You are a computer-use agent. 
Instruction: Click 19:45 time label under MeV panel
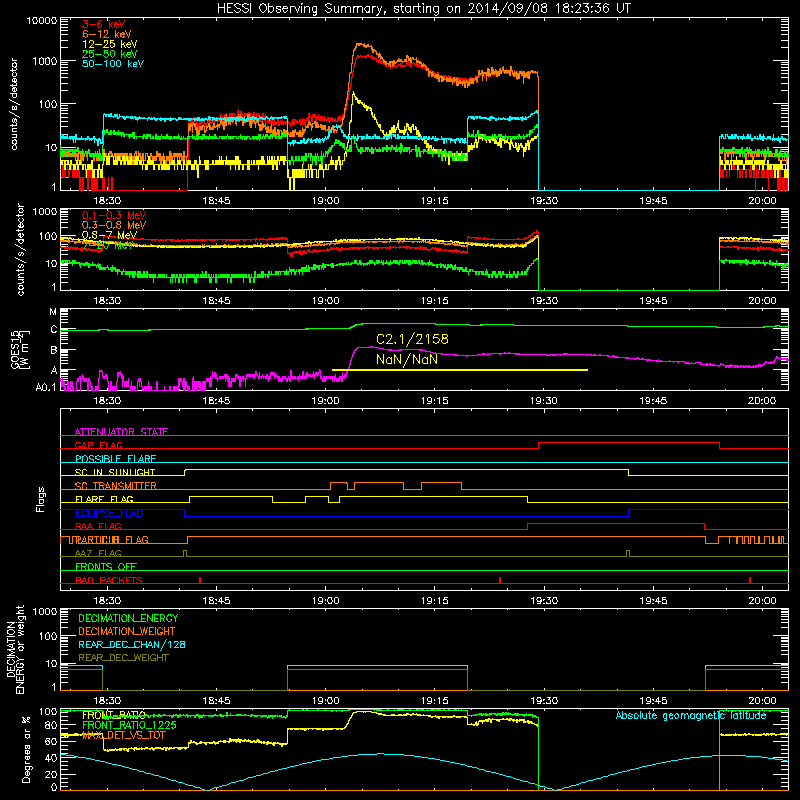(x=653, y=301)
